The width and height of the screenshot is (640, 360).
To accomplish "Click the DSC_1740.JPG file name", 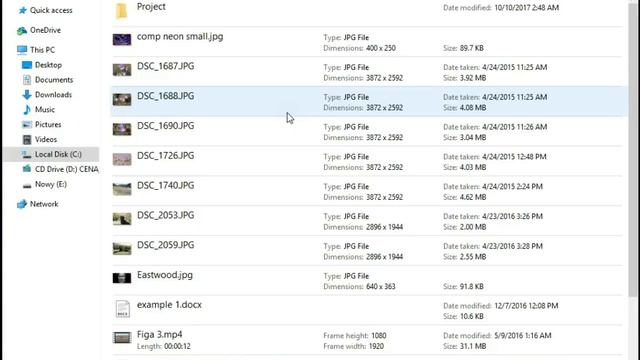I will (165, 185).
